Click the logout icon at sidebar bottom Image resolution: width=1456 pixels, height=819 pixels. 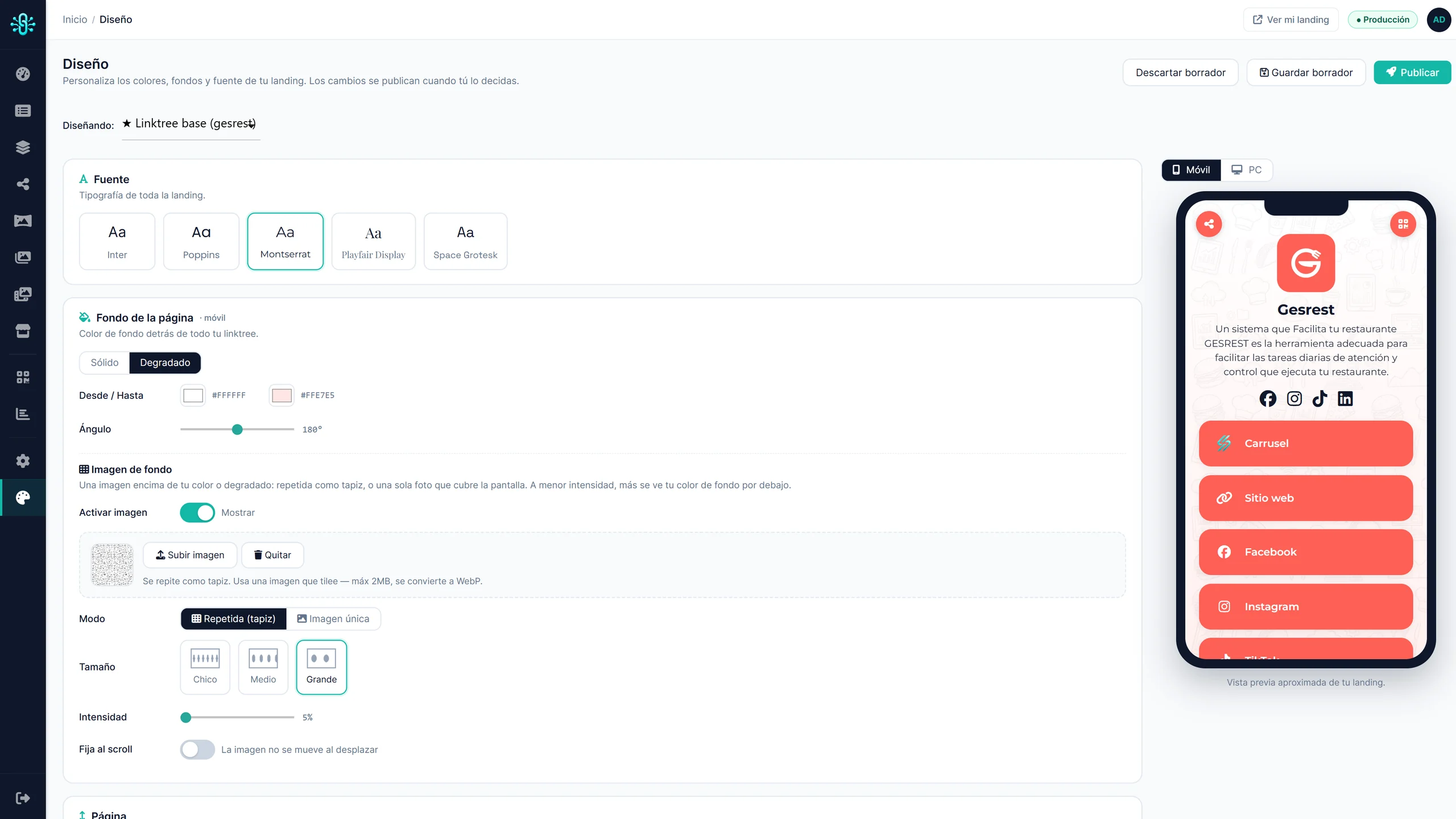pyautogui.click(x=23, y=798)
